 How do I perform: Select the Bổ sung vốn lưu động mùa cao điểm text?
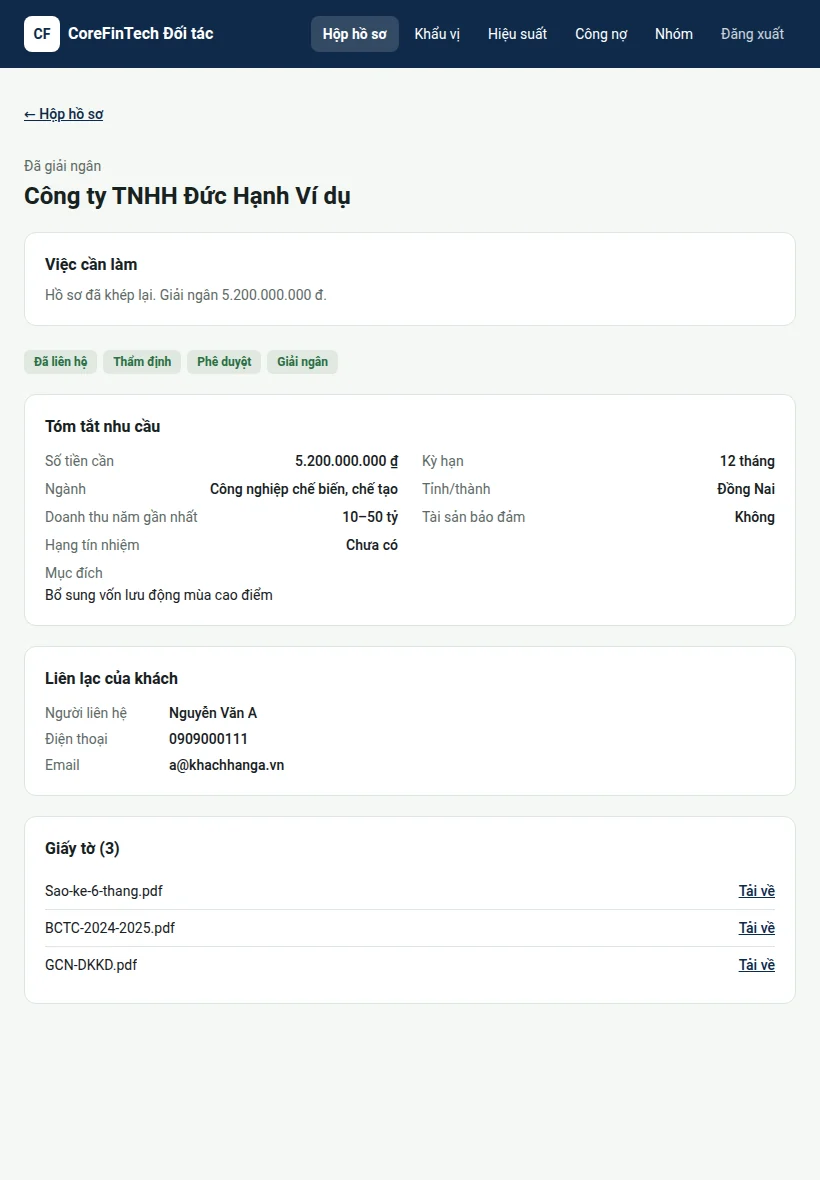(x=159, y=595)
